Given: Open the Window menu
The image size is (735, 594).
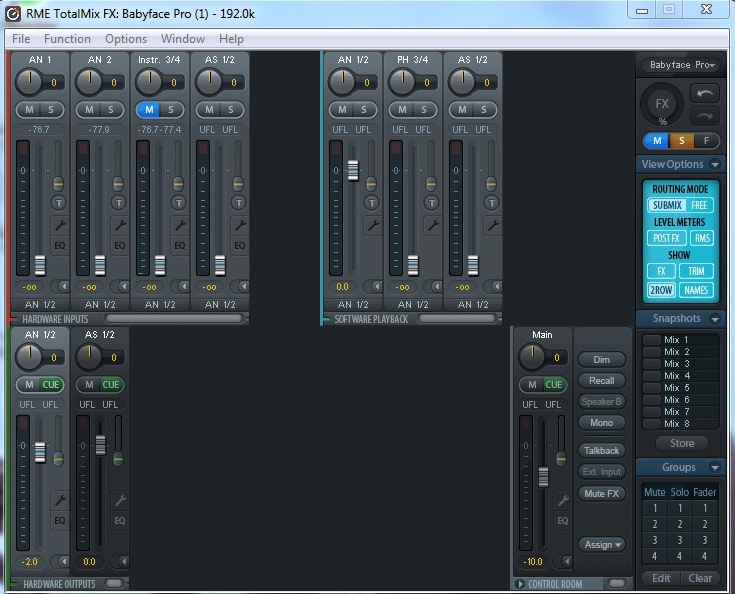Looking at the screenshot, I should point(183,39).
